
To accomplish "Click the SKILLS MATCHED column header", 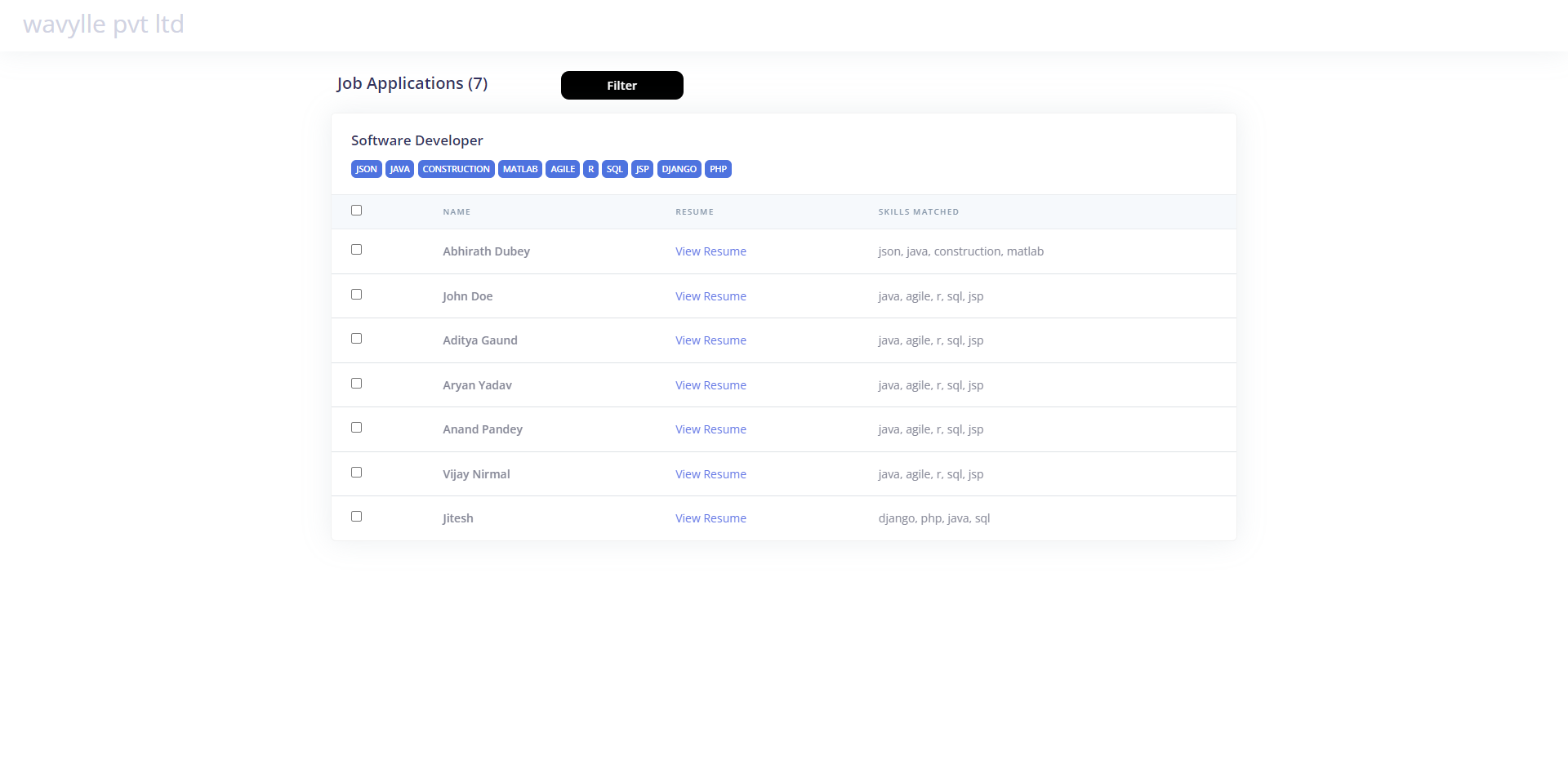I will 919,212.
